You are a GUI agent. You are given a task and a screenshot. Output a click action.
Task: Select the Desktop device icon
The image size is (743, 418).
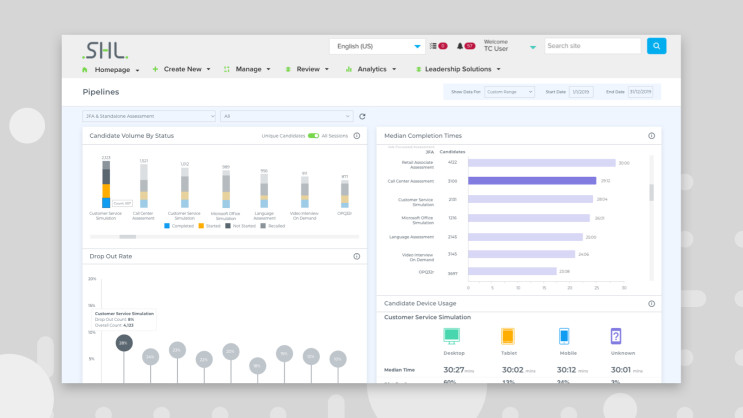452,337
